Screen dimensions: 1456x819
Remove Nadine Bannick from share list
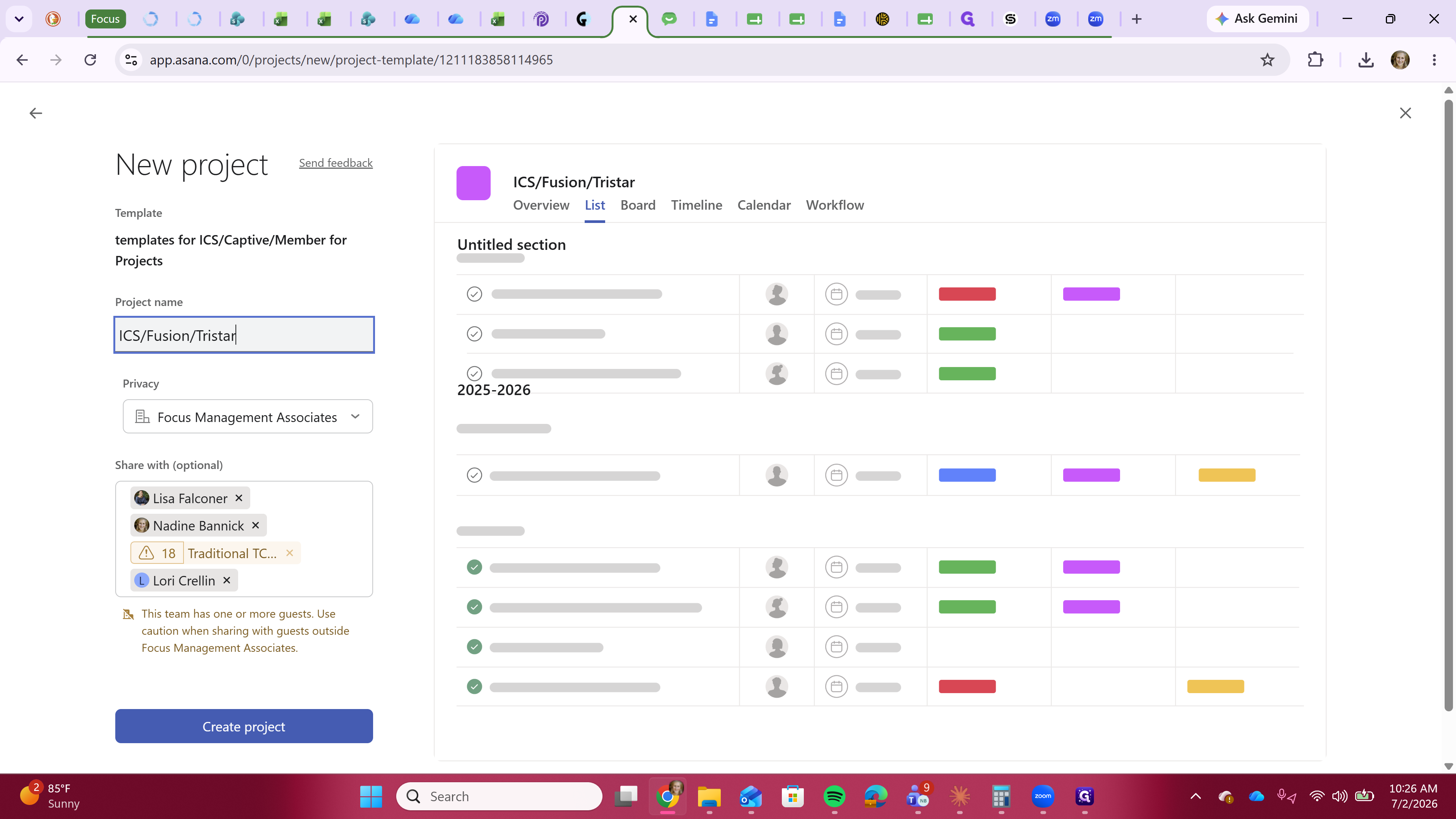tap(256, 526)
